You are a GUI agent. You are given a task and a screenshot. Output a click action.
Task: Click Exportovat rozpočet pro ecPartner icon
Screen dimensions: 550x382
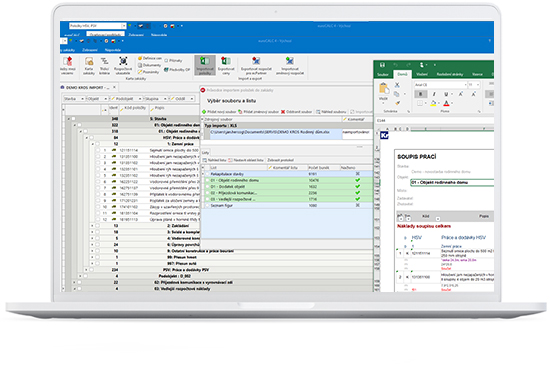pos(256,65)
